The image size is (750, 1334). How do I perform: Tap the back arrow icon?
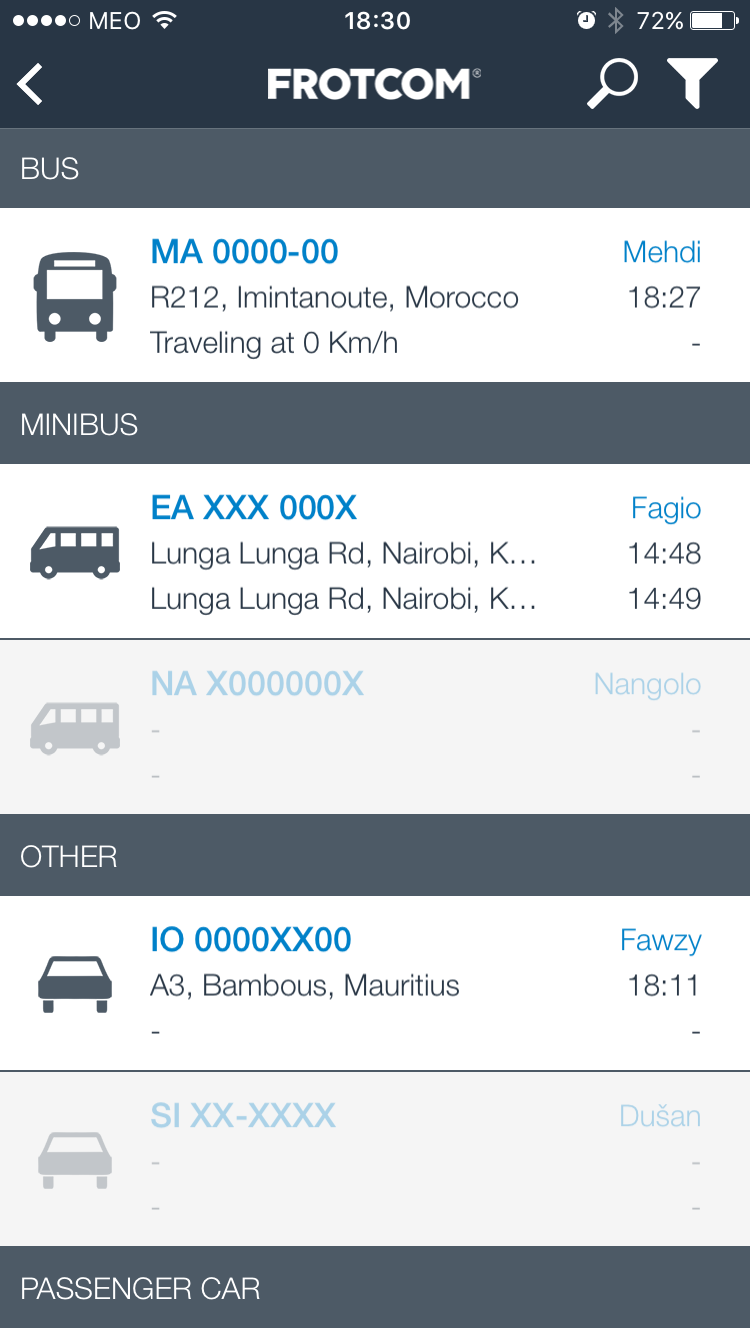click(31, 84)
